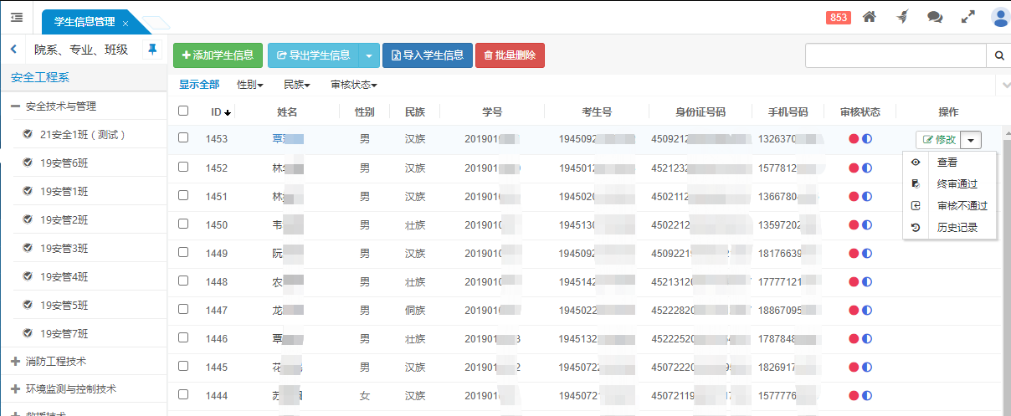Click the pin icon in sidebar header

coord(152,49)
